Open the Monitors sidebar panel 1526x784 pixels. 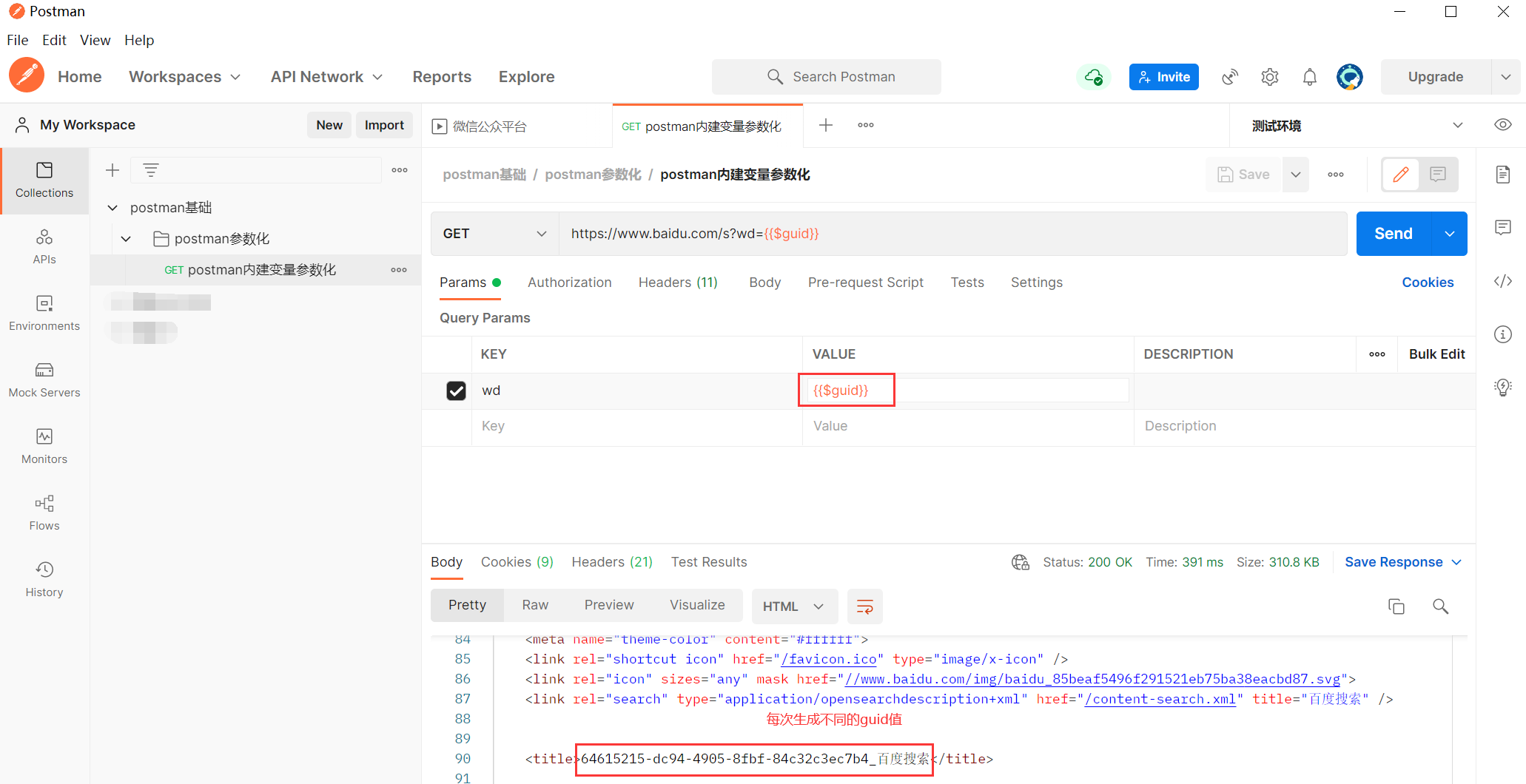tap(44, 447)
